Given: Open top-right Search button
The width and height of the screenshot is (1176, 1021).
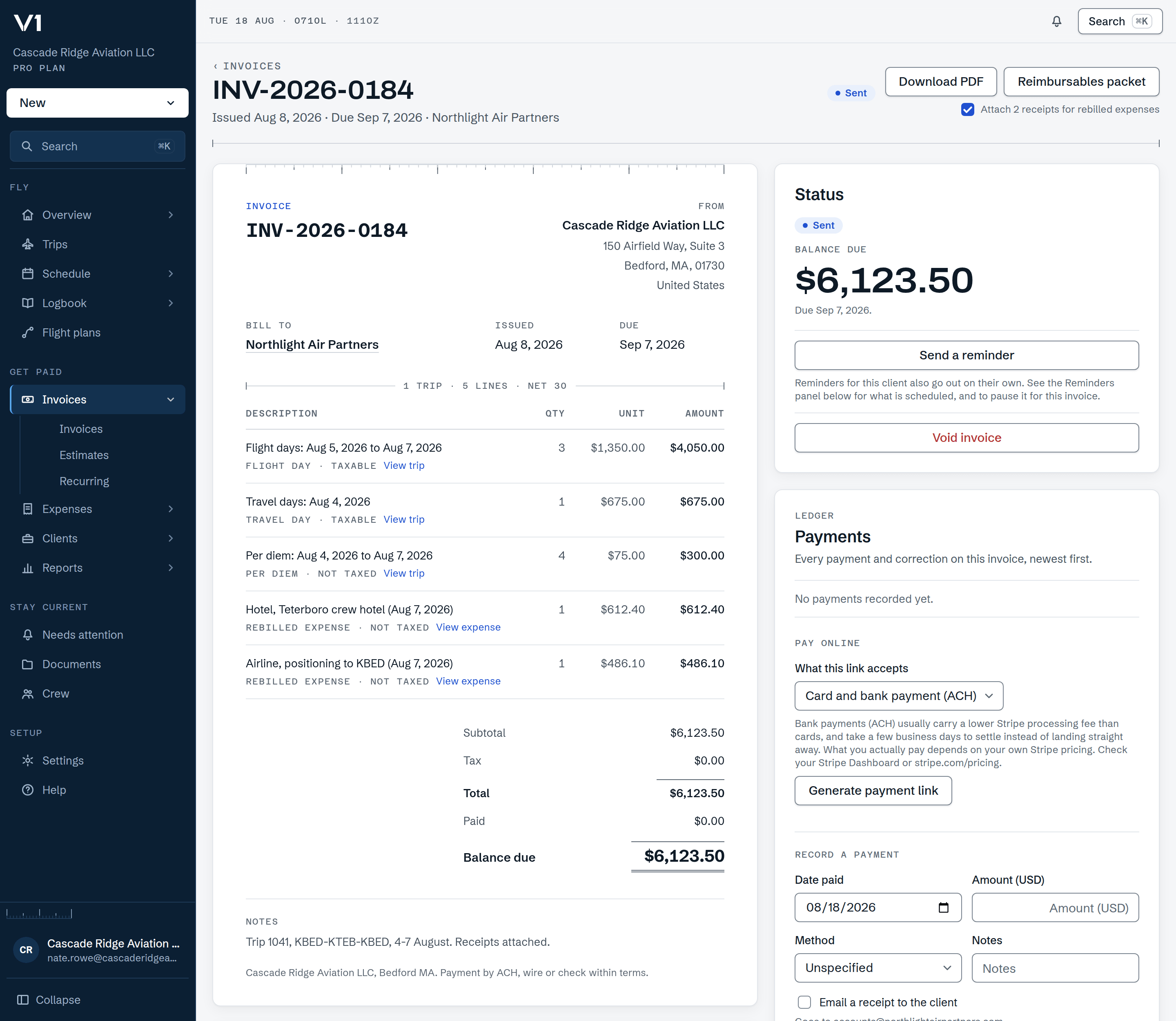Looking at the screenshot, I should point(1120,21).
